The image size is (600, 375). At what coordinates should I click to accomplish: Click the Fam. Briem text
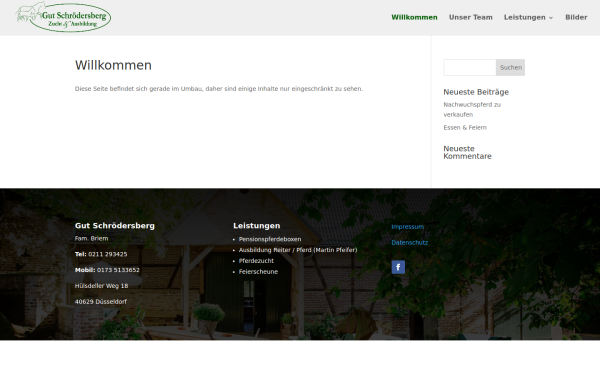pyautogui.click(x=91, y=238)
